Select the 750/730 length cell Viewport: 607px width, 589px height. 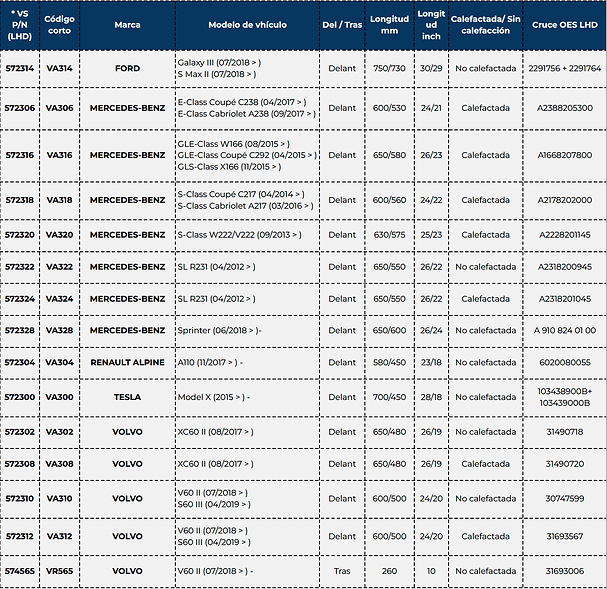(389, 68)
